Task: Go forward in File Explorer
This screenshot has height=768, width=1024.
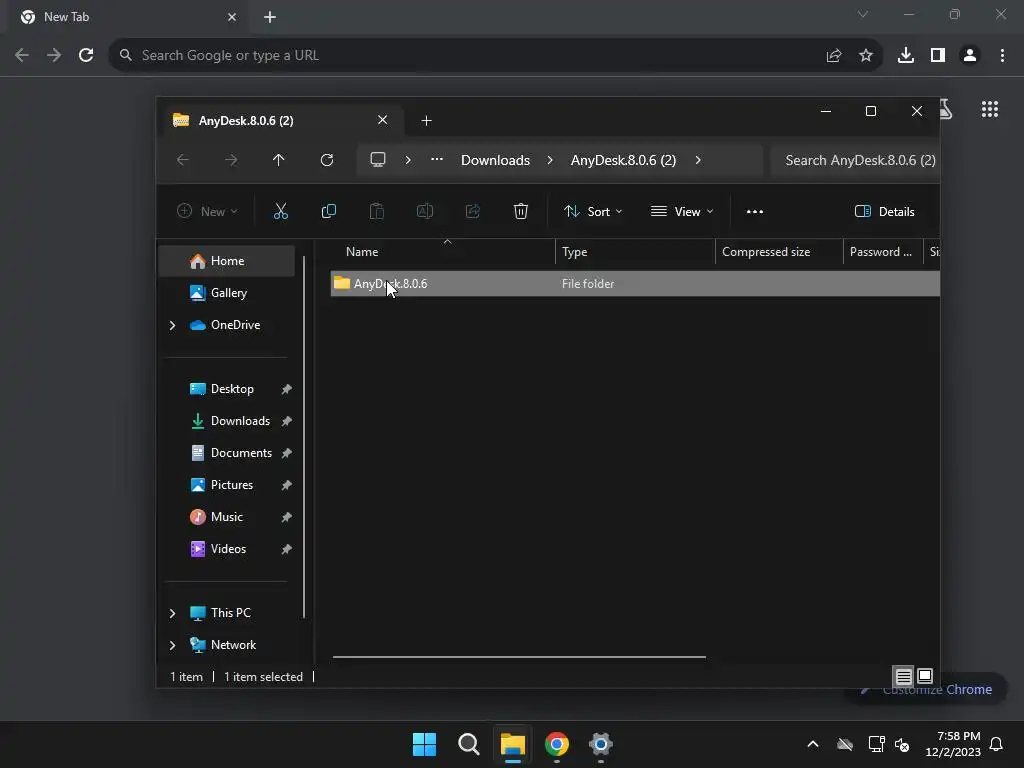Action: (231, 160)
